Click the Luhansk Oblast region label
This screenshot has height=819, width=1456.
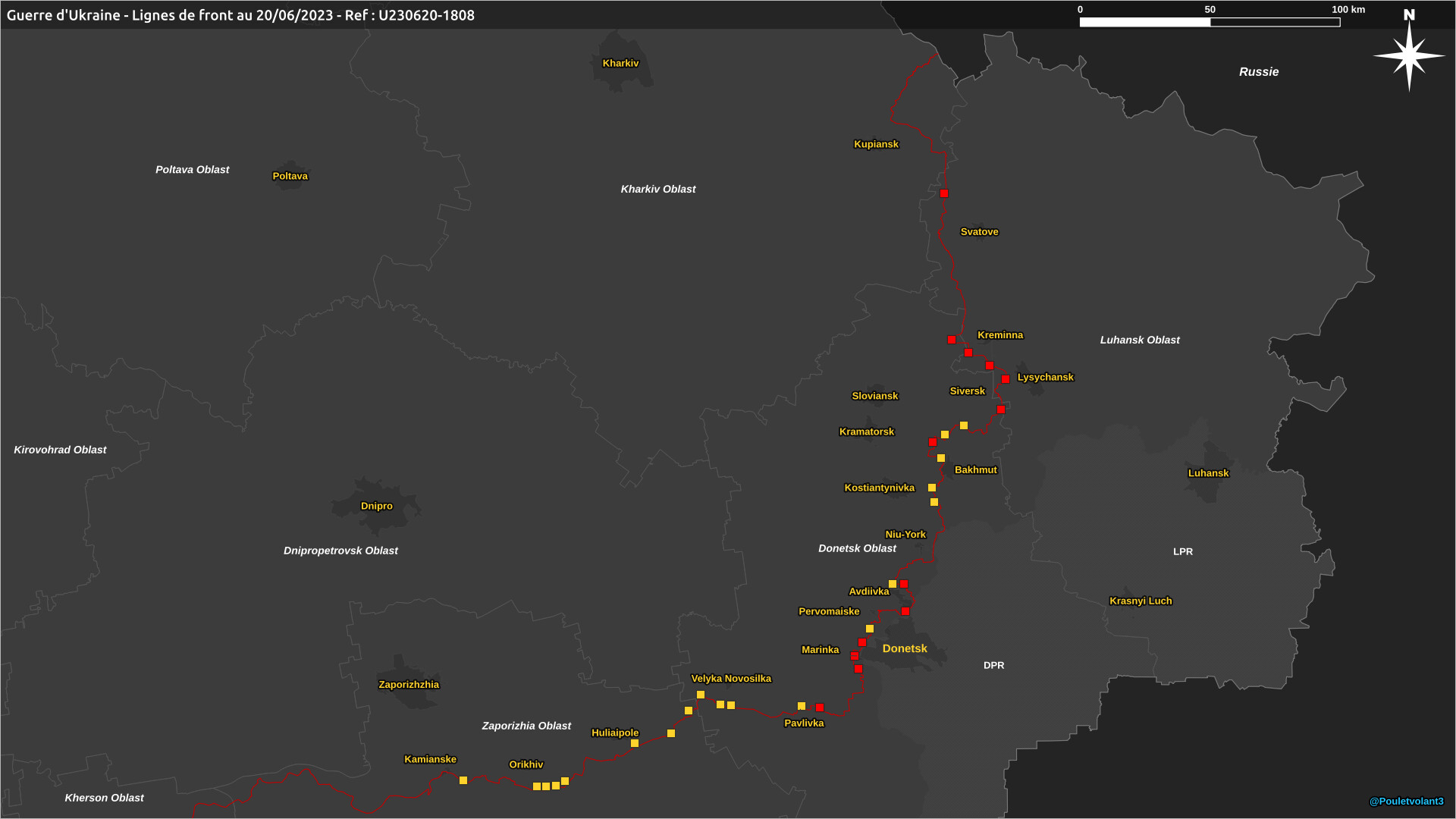[1140, 340]
